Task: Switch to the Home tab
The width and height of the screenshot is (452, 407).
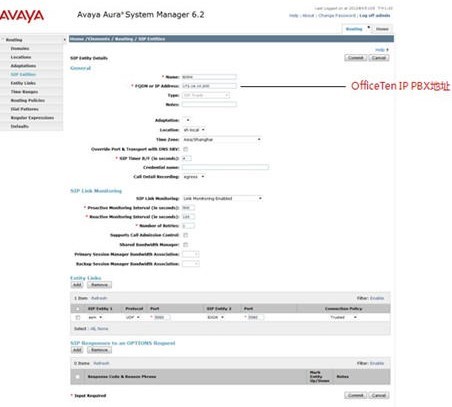Action: click(x=382, y=29)
